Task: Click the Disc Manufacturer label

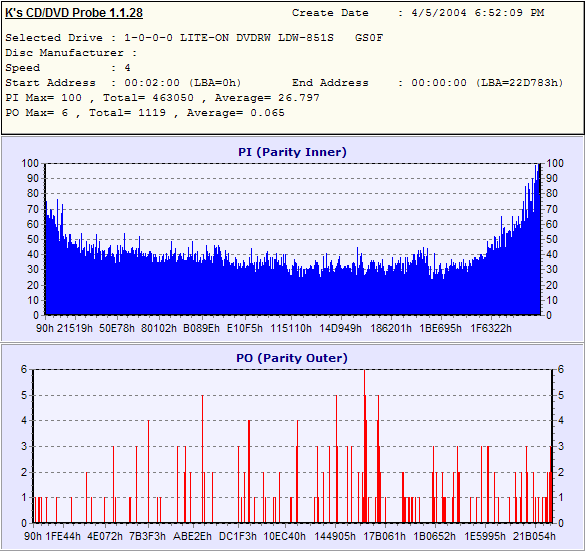Action: [x=65, y=53]
